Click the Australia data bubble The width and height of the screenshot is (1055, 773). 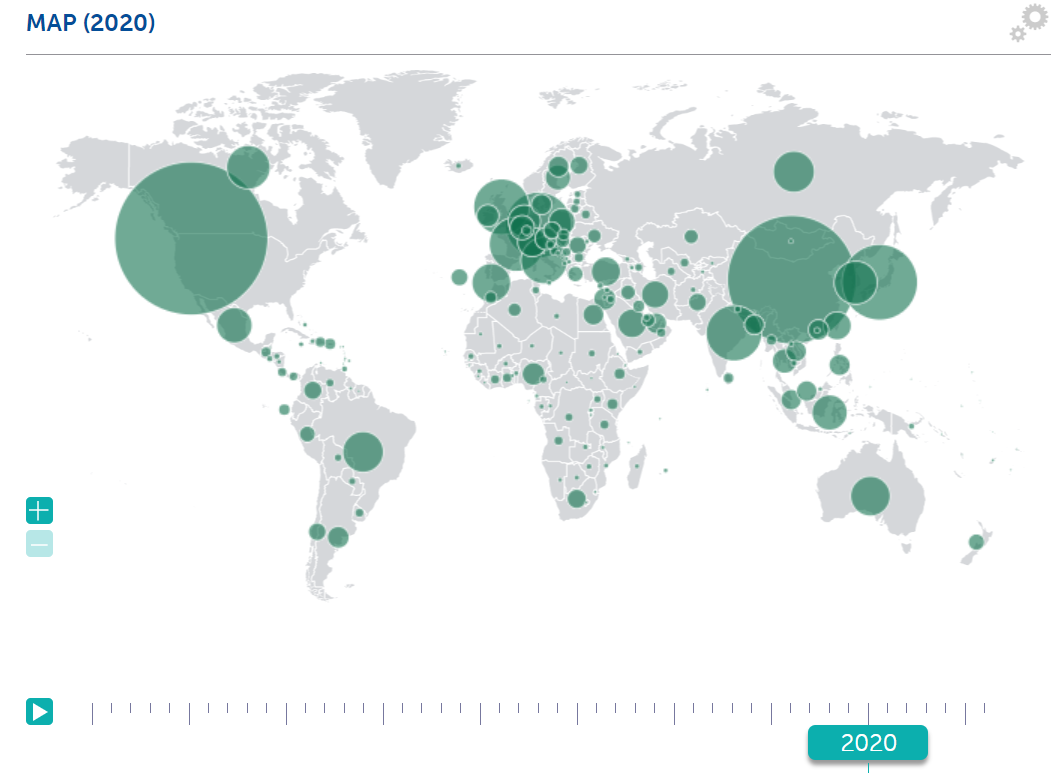[870, 496]
